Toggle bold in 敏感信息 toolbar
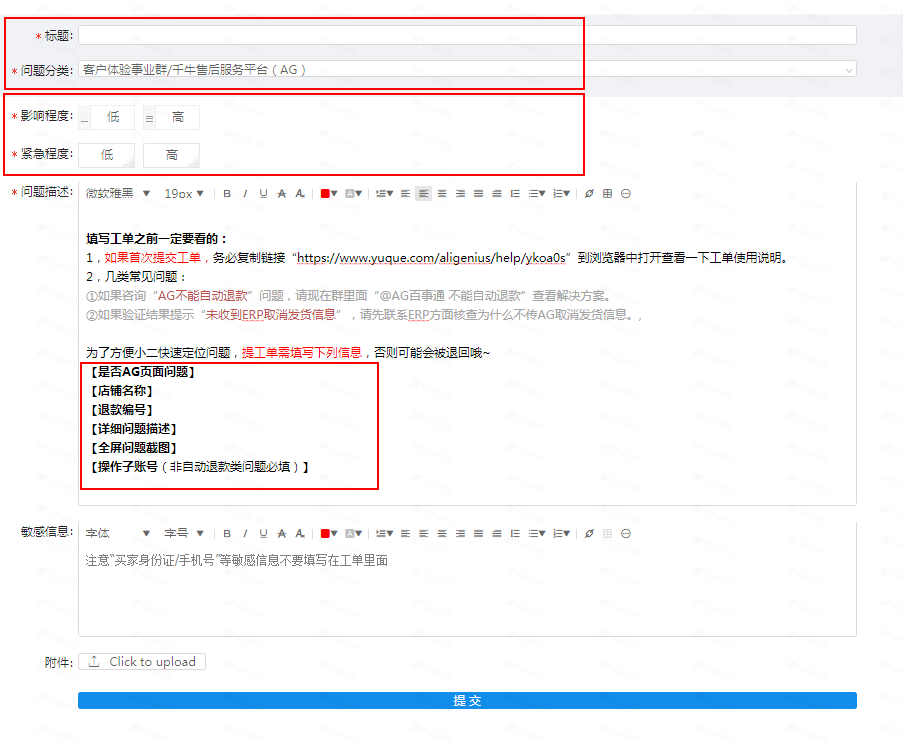 click(227, 533)
